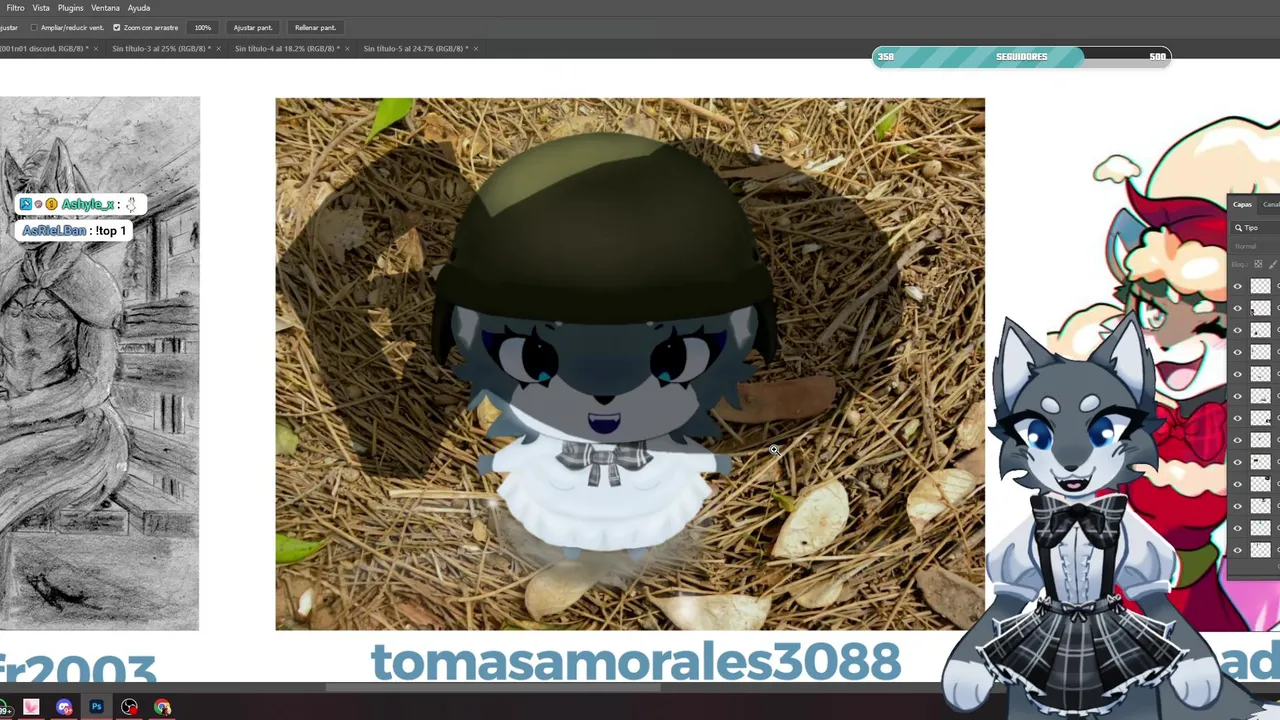Enable the Ampliar/reducir vent. checkbox
The image size is (1280, 720).
(34, 28)
